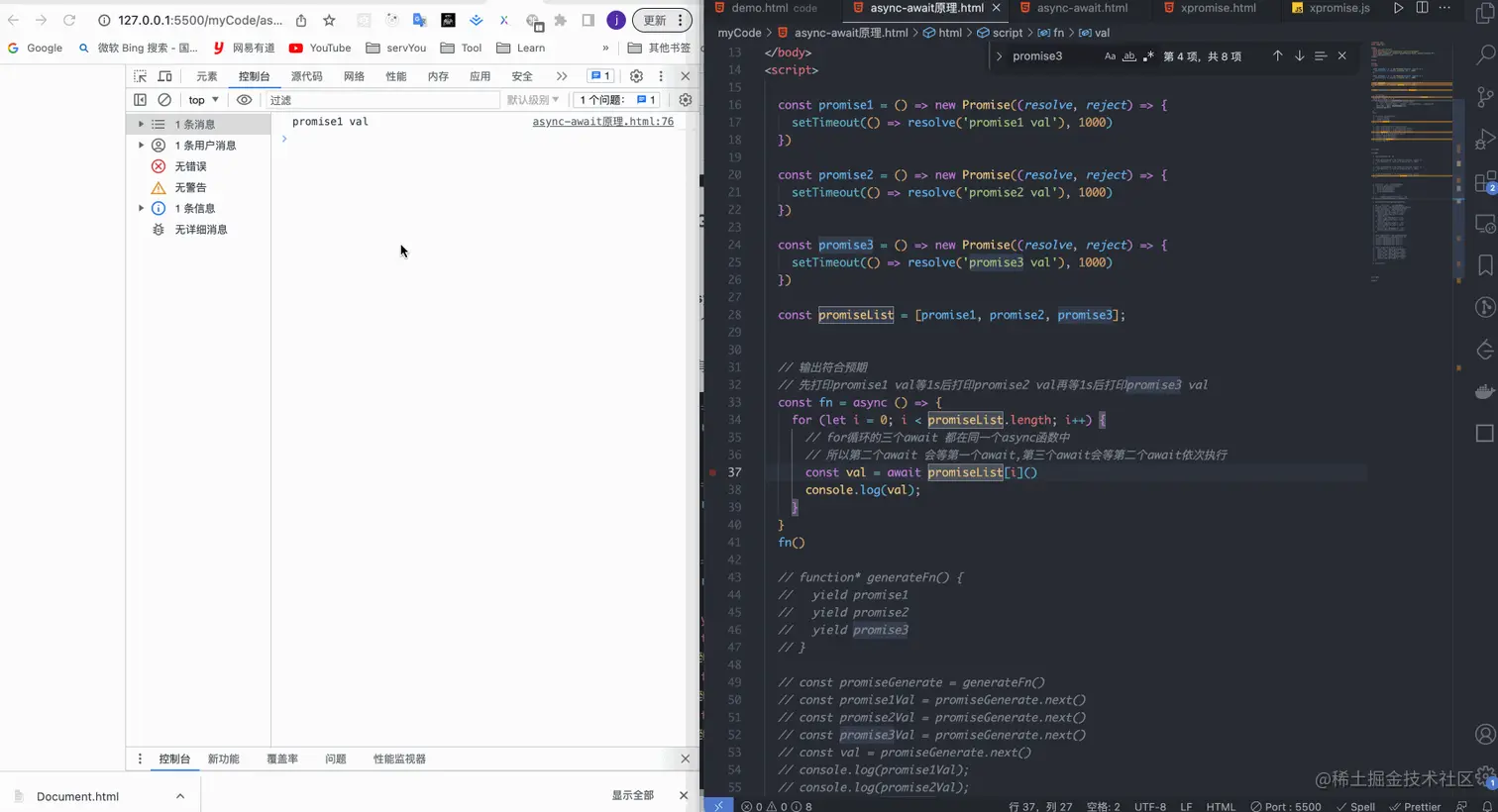Click the issues counter badge in tab bar
1498x812 pixels.
pyautogui.click(x=599, y=76)
